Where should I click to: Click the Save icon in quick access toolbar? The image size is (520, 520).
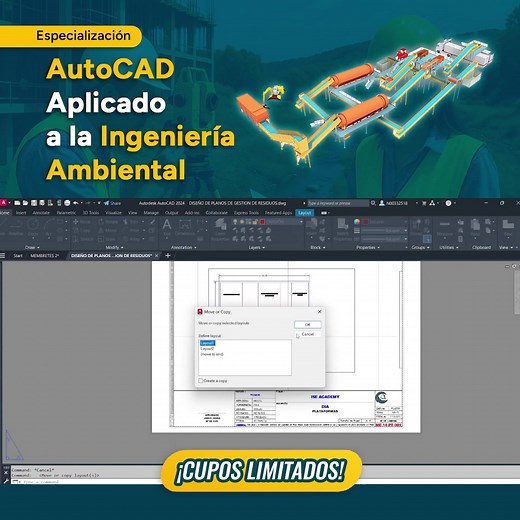(x=34, y=203)
